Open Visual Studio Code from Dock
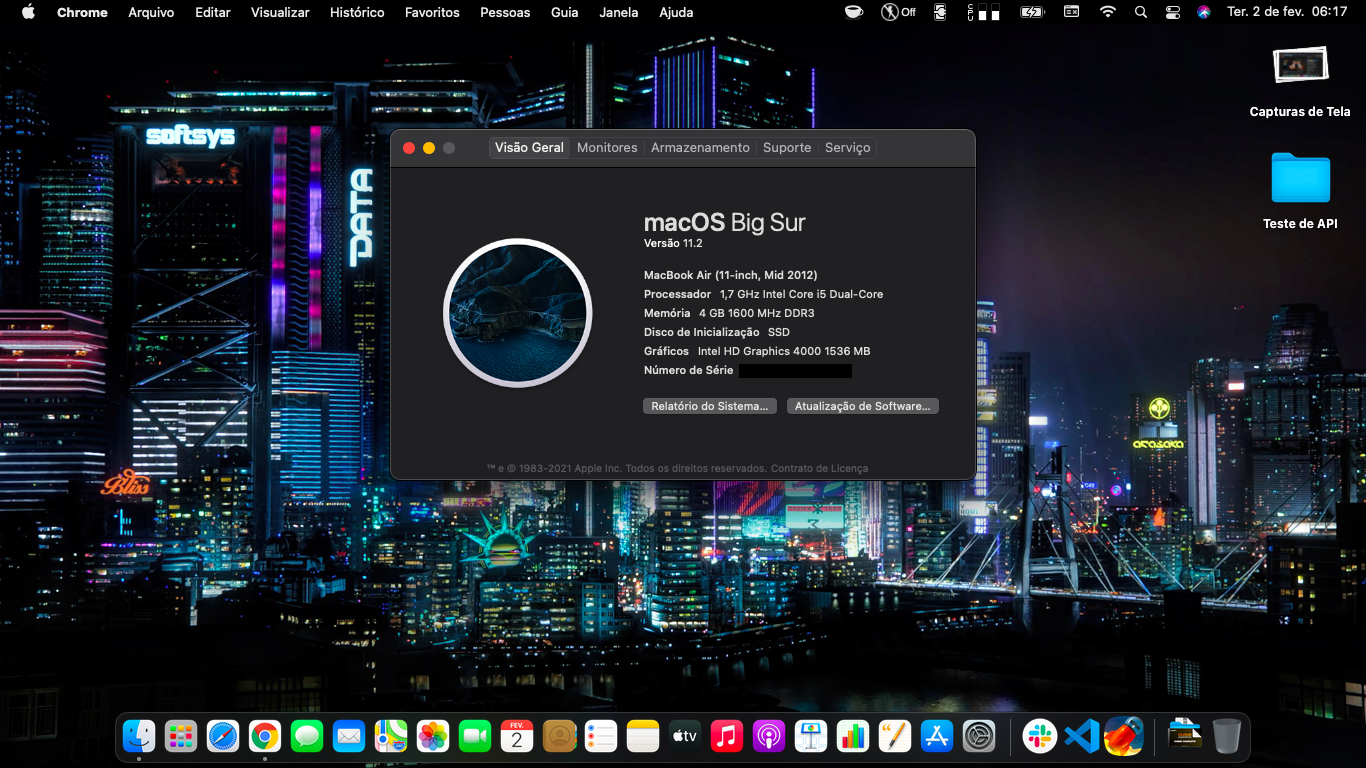The width and height of the screenshot is (1366, 768). click(1082, 737)
